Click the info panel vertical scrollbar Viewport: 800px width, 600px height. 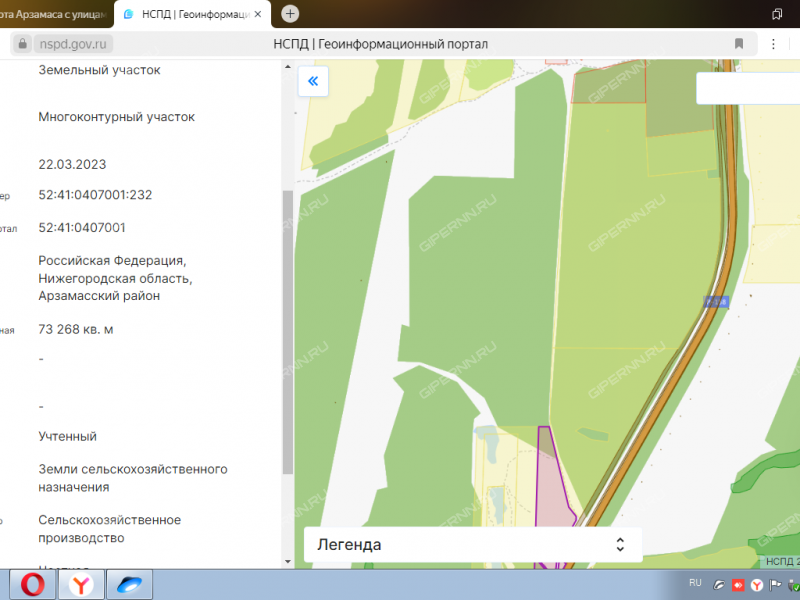(288, 330)
